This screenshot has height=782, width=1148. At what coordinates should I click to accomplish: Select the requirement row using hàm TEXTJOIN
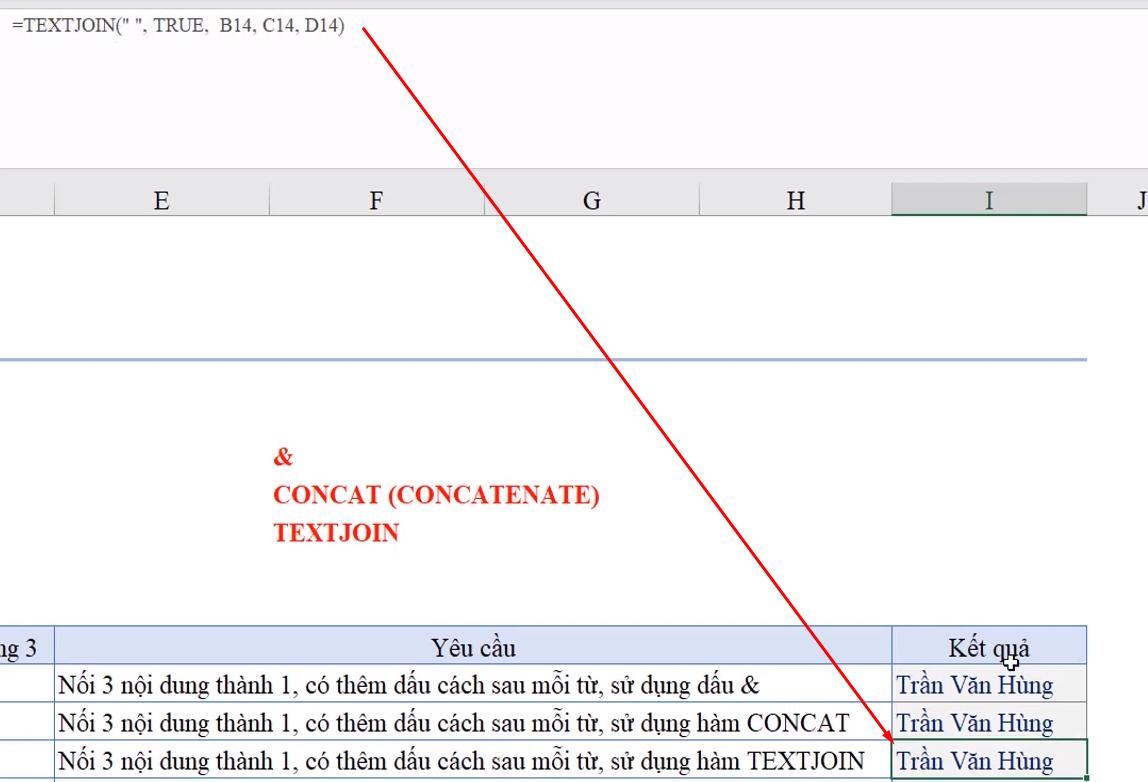click(473, 760)
